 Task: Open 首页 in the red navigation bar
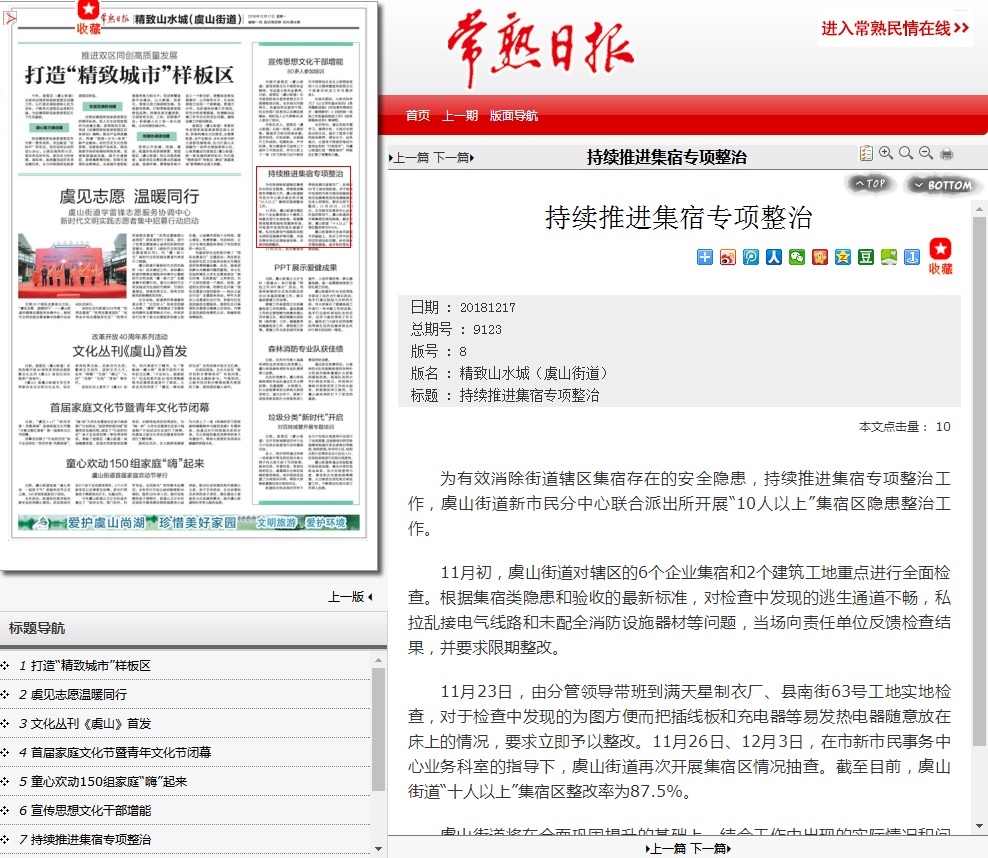coord(418,116)
